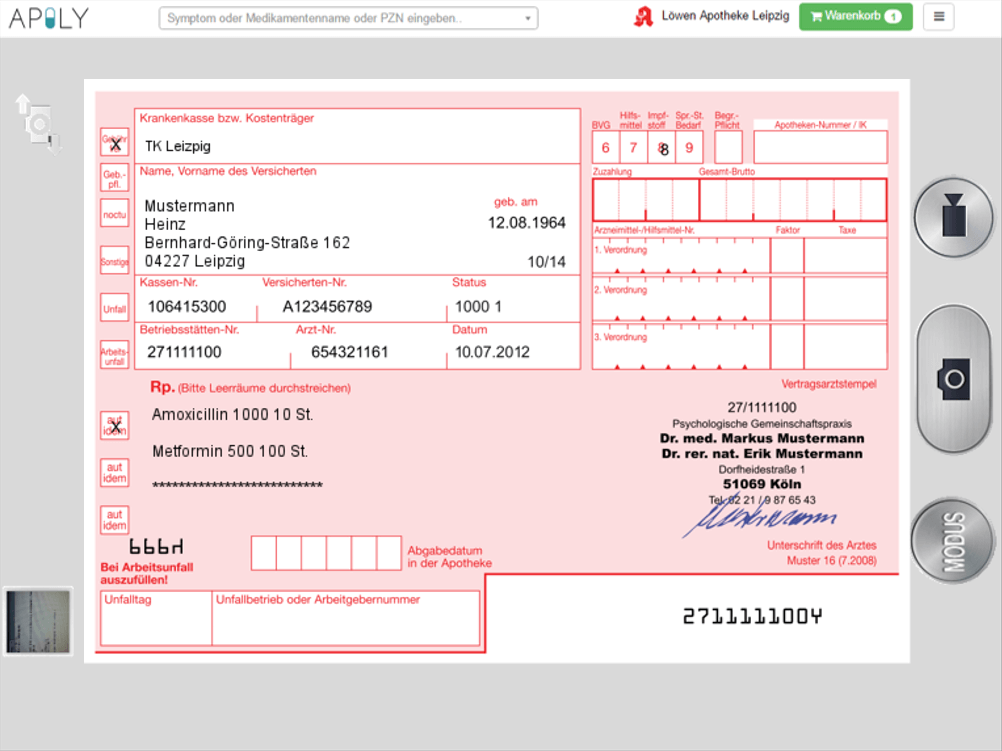Screen dimensions: 1002x751
Task: Click the text 'Metformin 500 100 St.'
Action: click(230, 451)
